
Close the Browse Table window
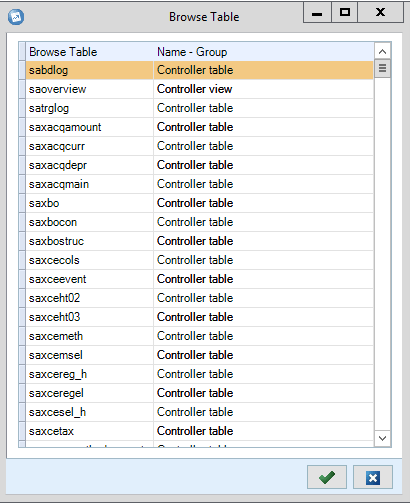click(x=380, y=12)
